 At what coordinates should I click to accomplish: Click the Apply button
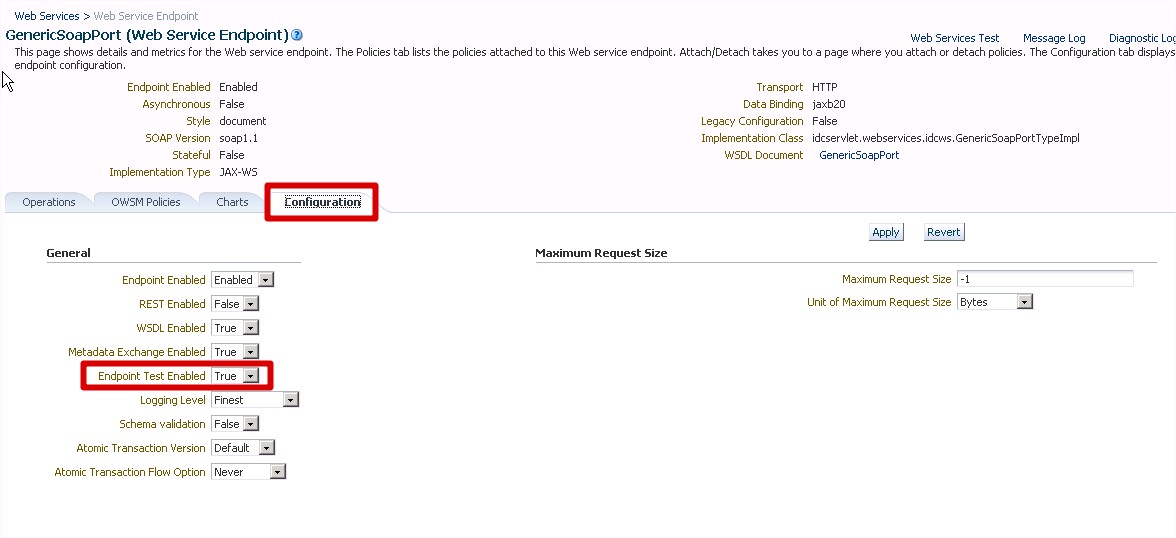tap(885, 232)
